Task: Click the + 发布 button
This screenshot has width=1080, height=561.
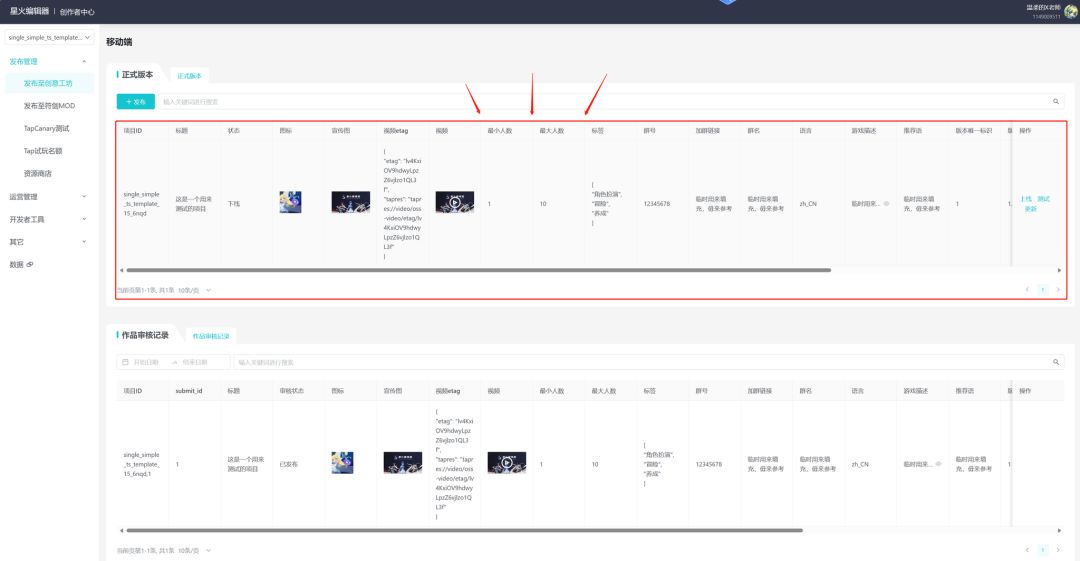Action: (136, 101)
